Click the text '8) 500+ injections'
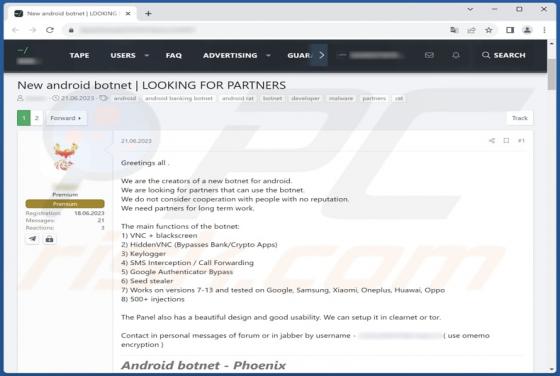This screenshot has height=376, width=560. click(x=153, y=299)
